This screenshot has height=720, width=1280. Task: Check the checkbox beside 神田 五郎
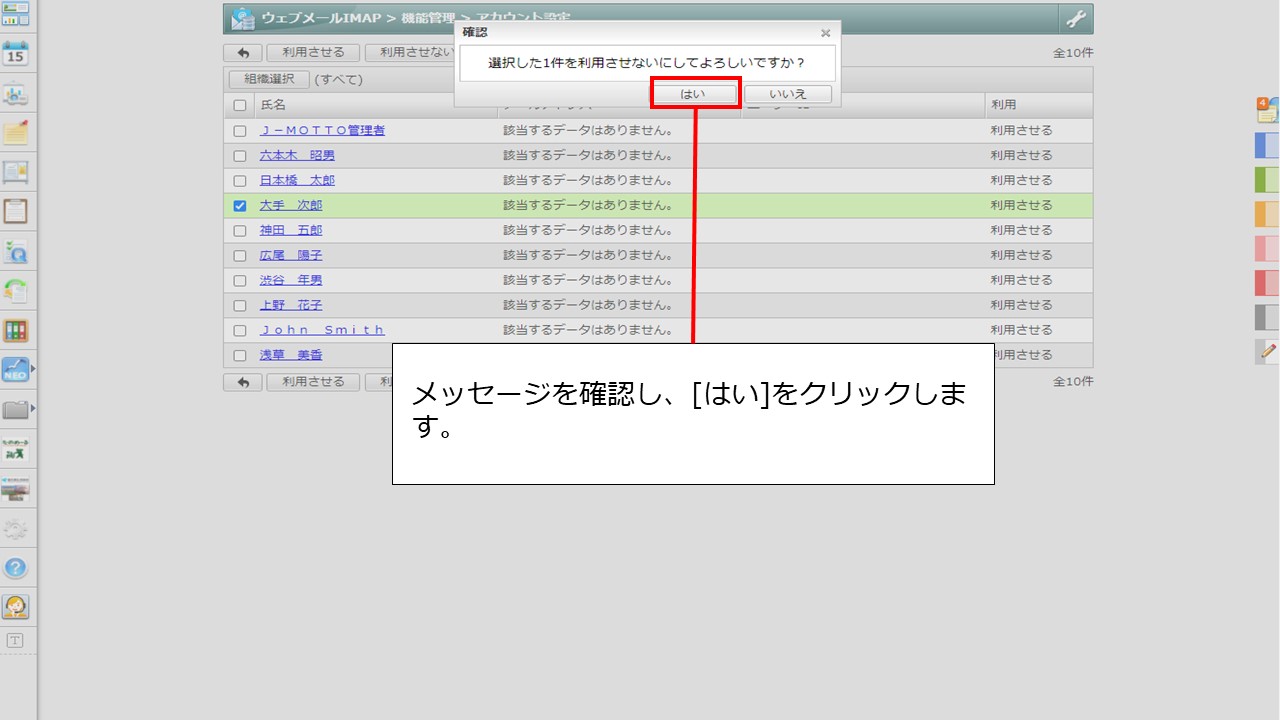239,230
